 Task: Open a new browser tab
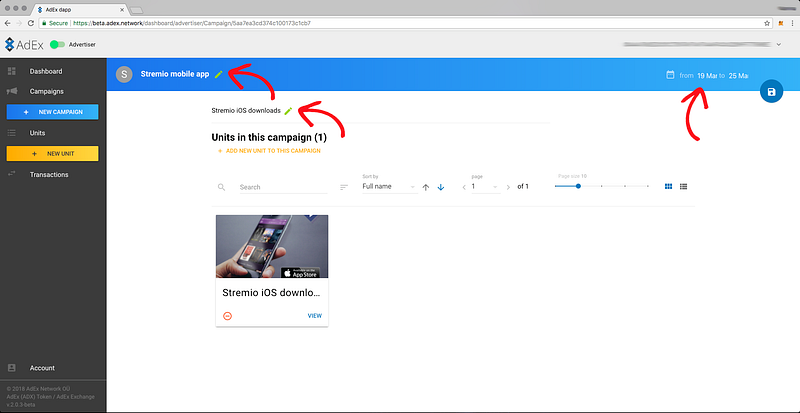coord(136,10)
